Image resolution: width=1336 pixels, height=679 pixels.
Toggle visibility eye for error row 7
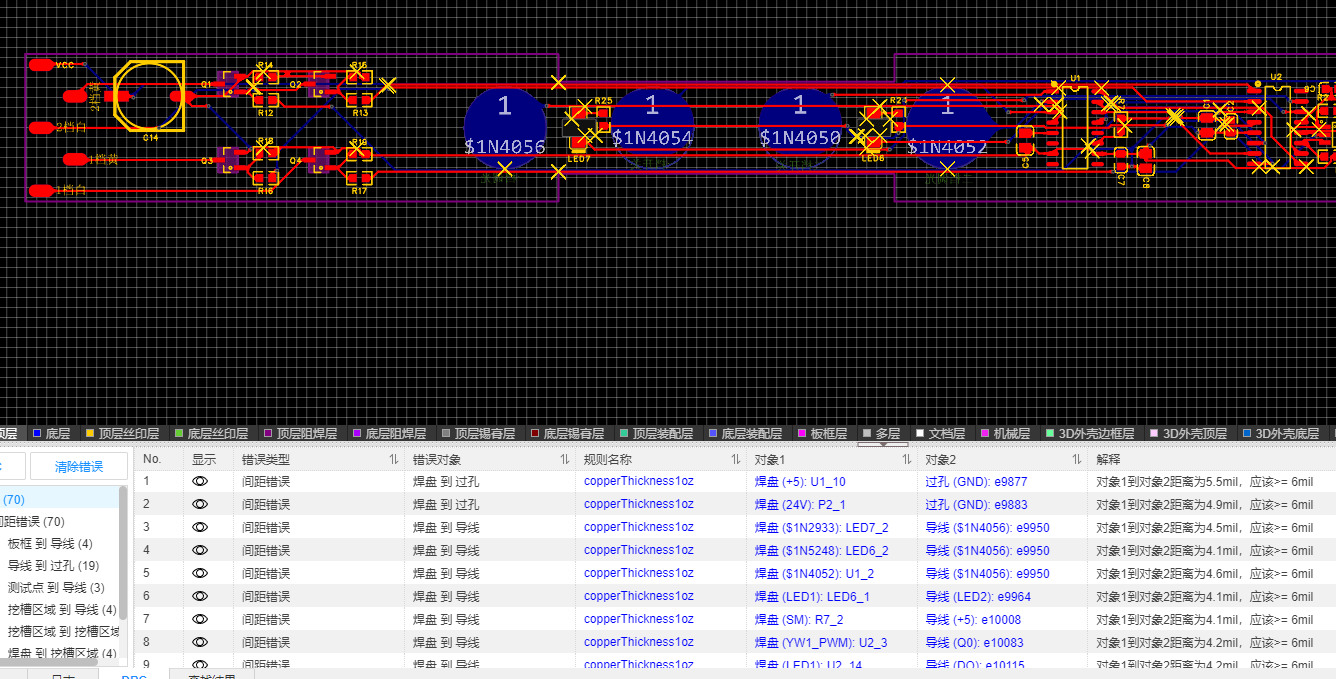click(x=200, y=620)
